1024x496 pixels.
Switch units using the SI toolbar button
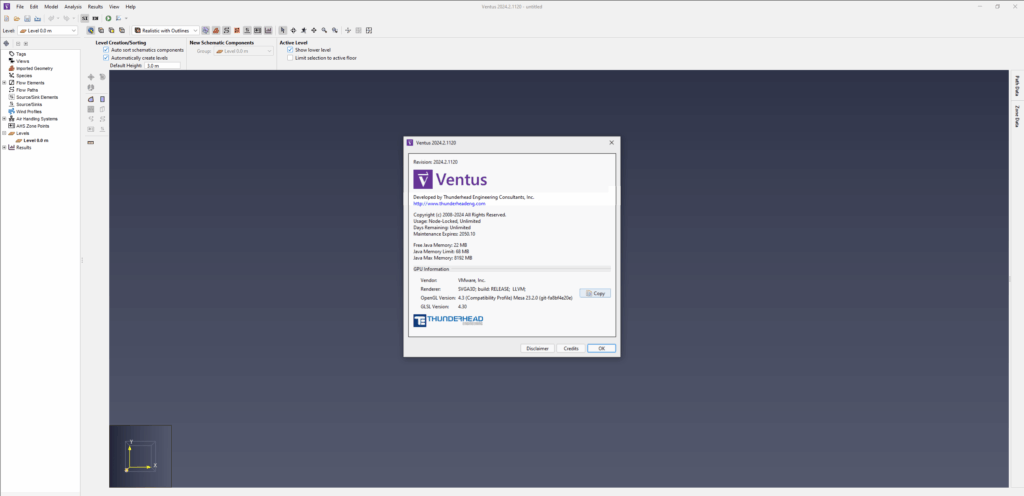point(85,18)
